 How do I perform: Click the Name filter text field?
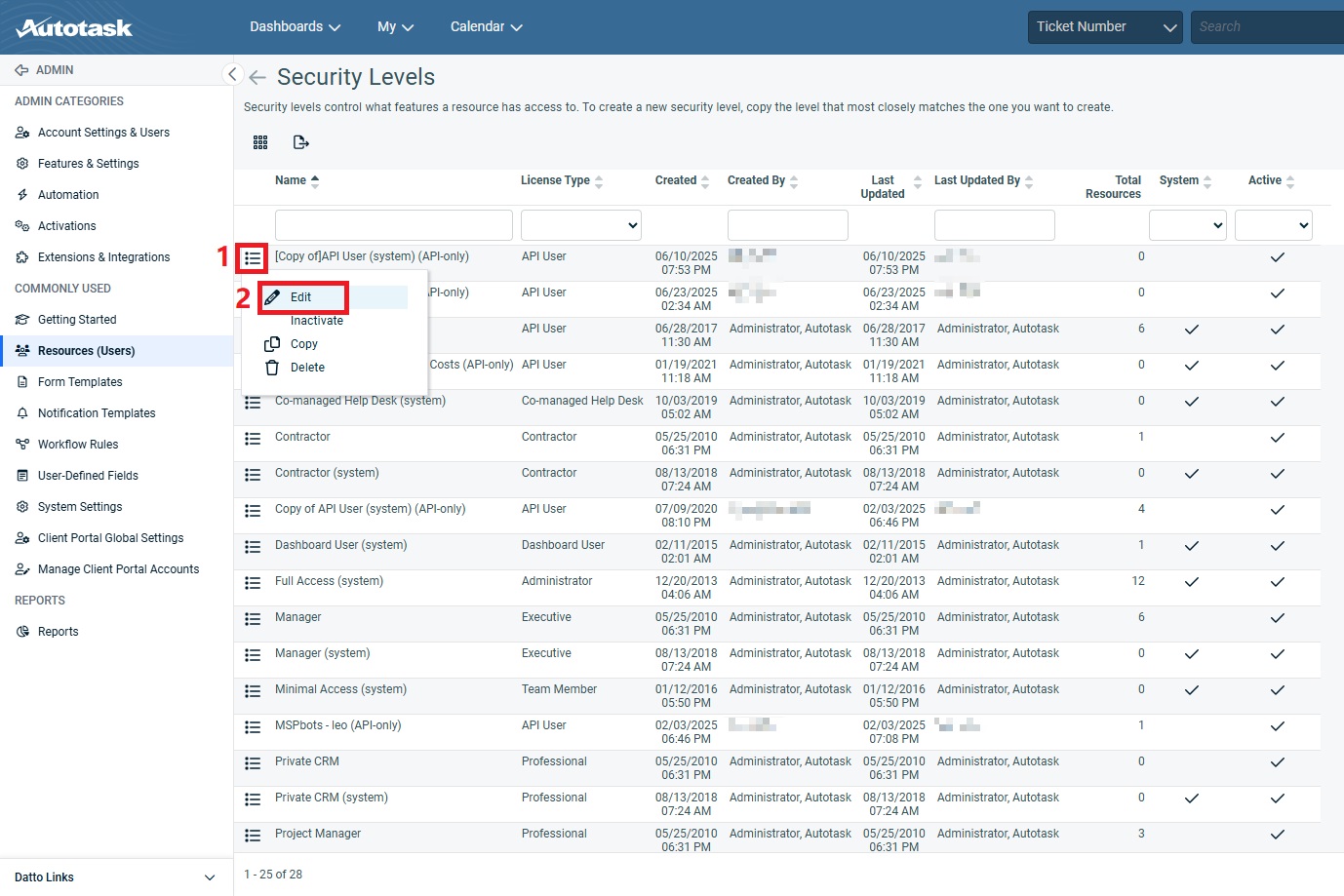393,225
